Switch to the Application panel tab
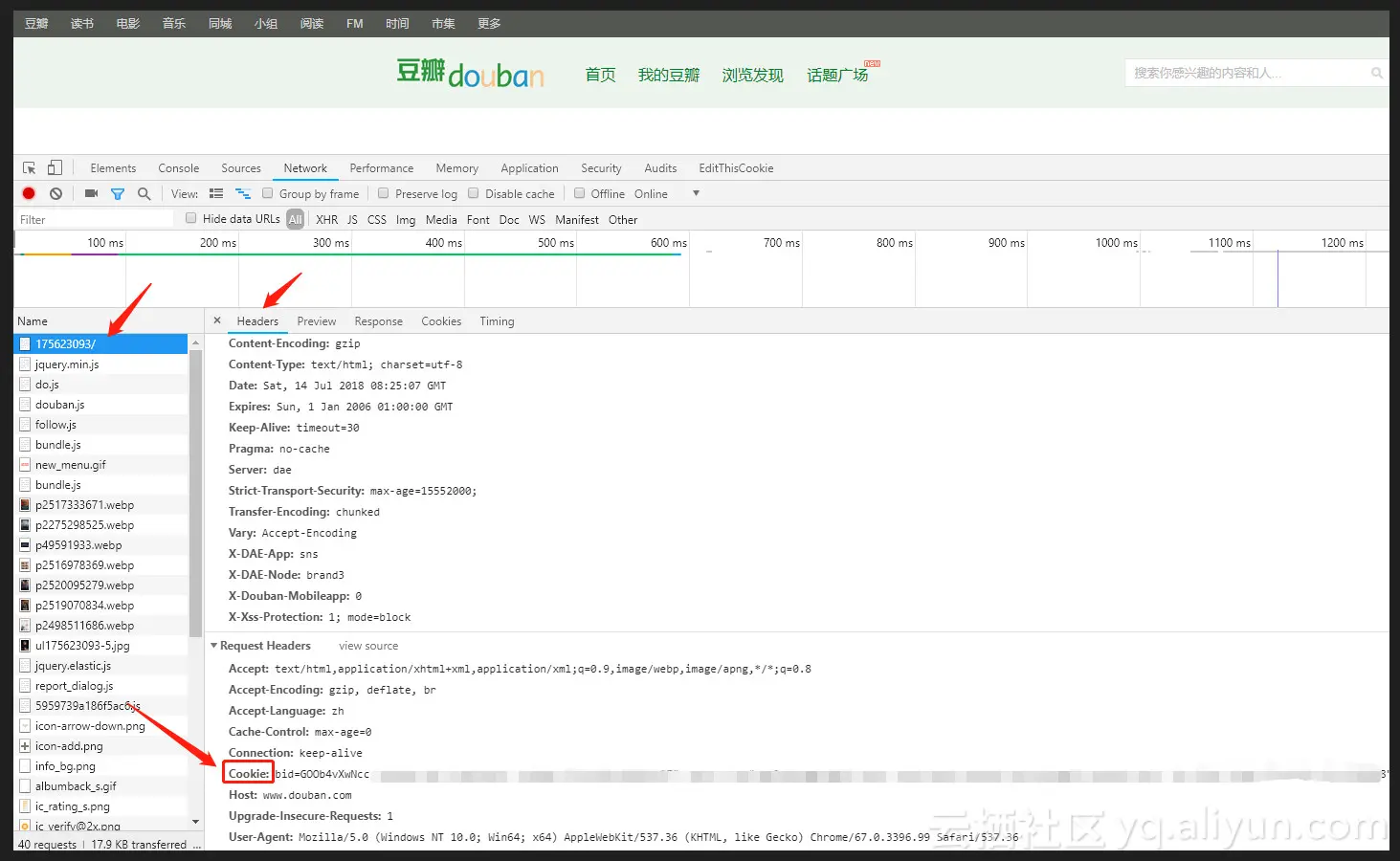Screen dimensions: 1400x861 529,167
